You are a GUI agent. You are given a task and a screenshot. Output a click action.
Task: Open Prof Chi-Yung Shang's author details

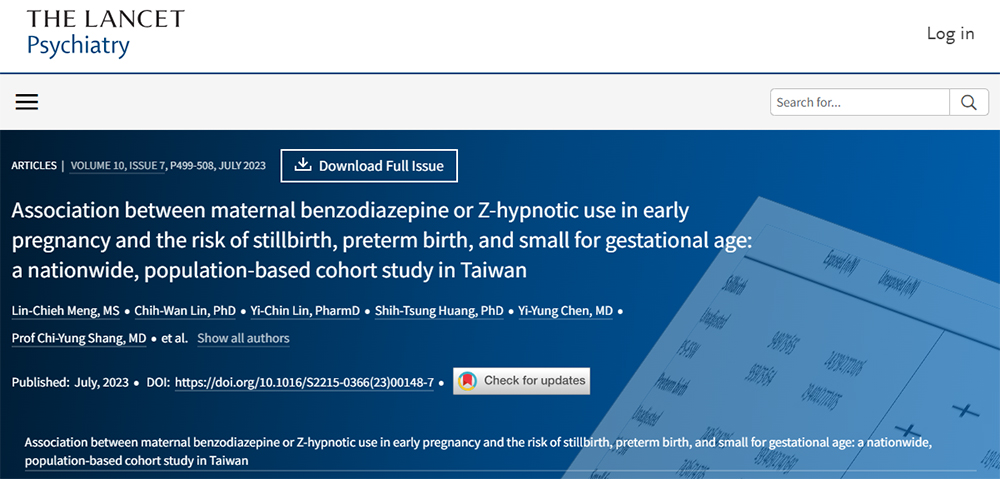point(78,338)
